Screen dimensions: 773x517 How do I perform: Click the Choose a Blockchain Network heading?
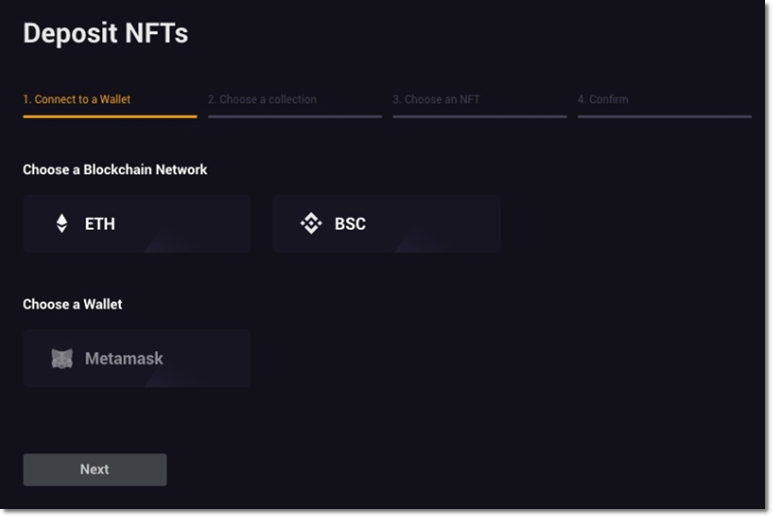(115, 170)
